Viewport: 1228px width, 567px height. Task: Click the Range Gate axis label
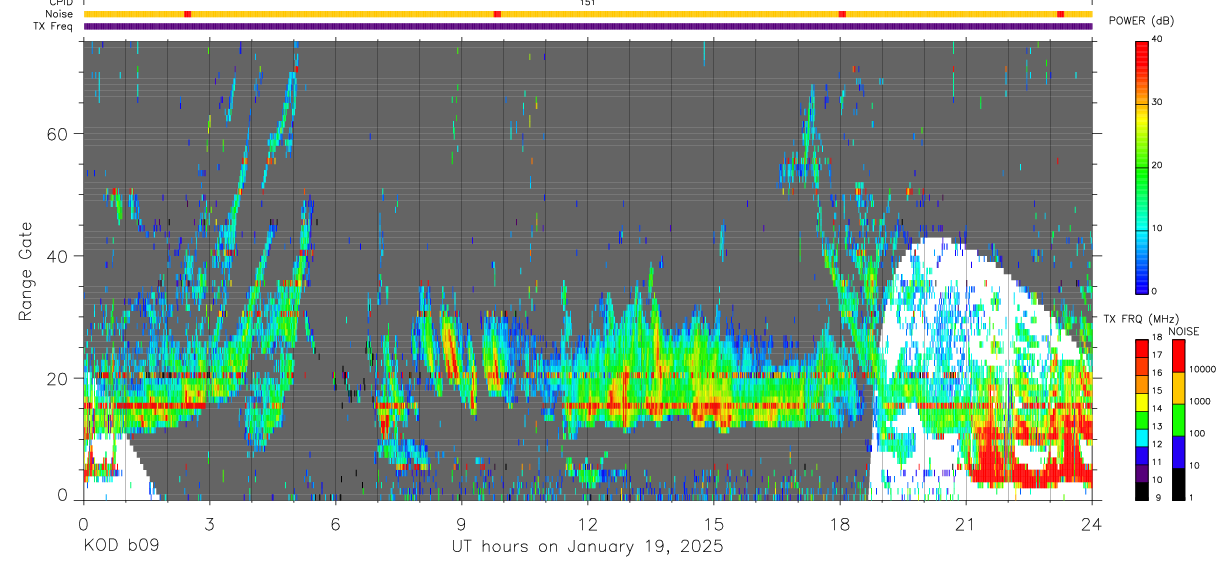click(27, 271)
